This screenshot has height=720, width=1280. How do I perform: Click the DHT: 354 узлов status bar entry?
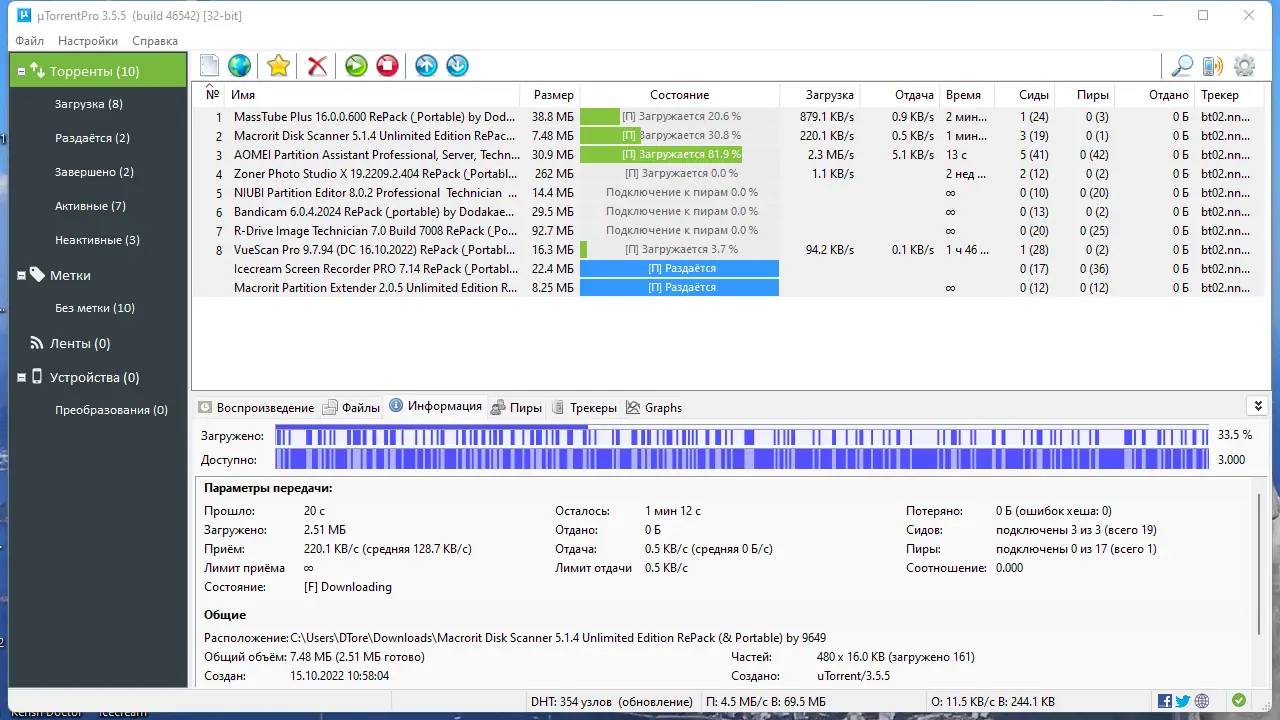(612, 702)
